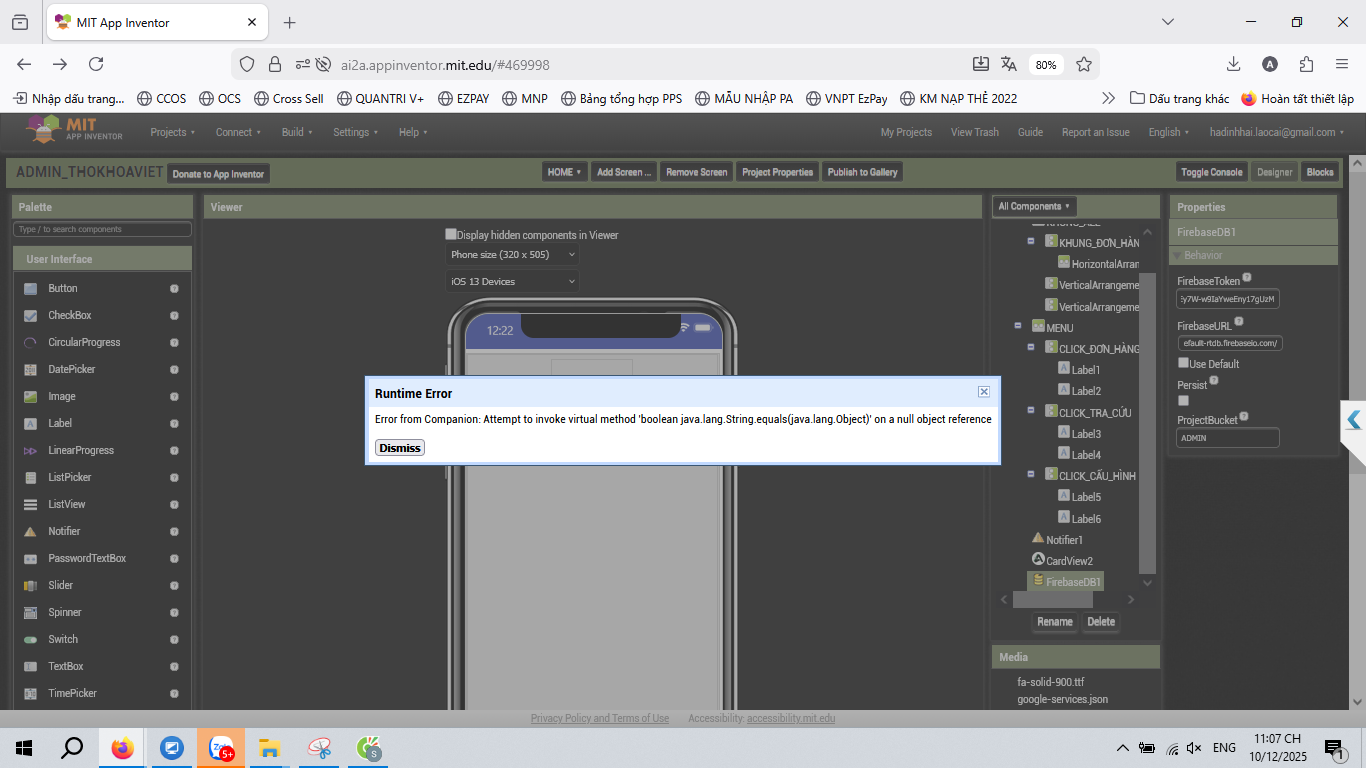1366x768 pixels.
Task: Select the Notifier warning icon in Palette
Action: pos(30,531)
